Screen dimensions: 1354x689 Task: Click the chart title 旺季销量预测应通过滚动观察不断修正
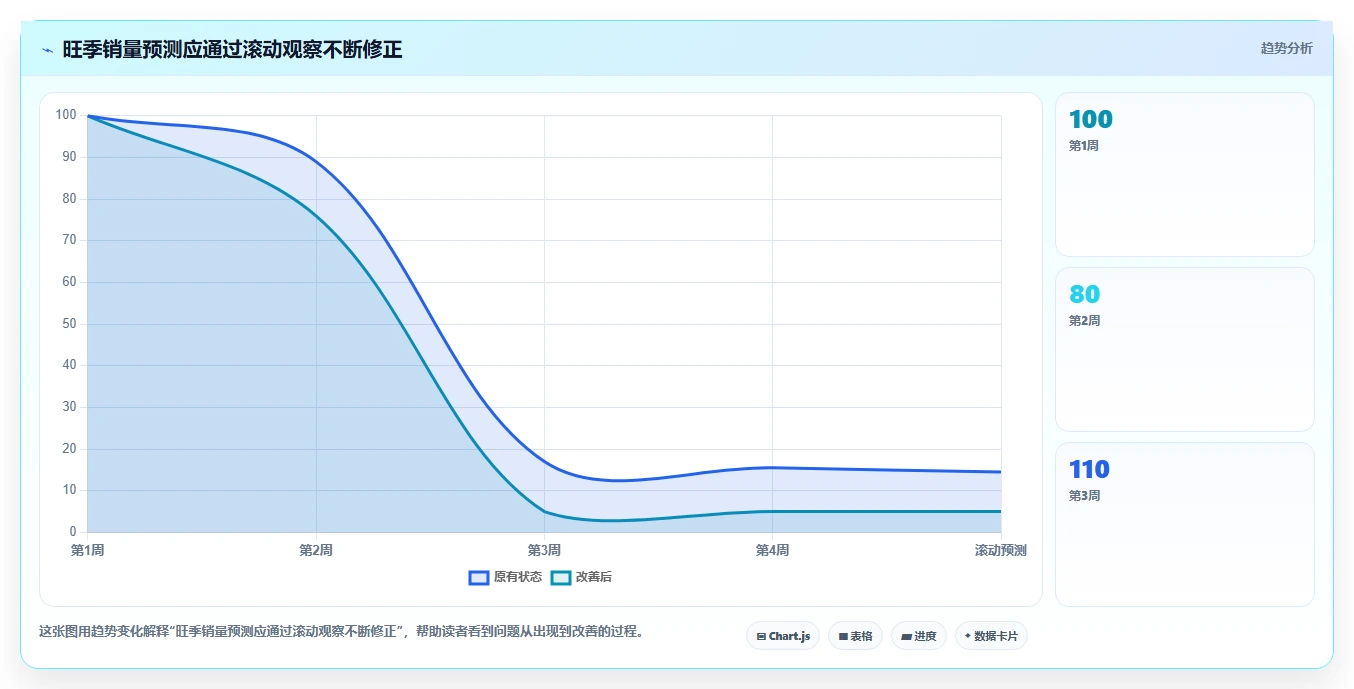pyautogui.click(x=232, y=50)
